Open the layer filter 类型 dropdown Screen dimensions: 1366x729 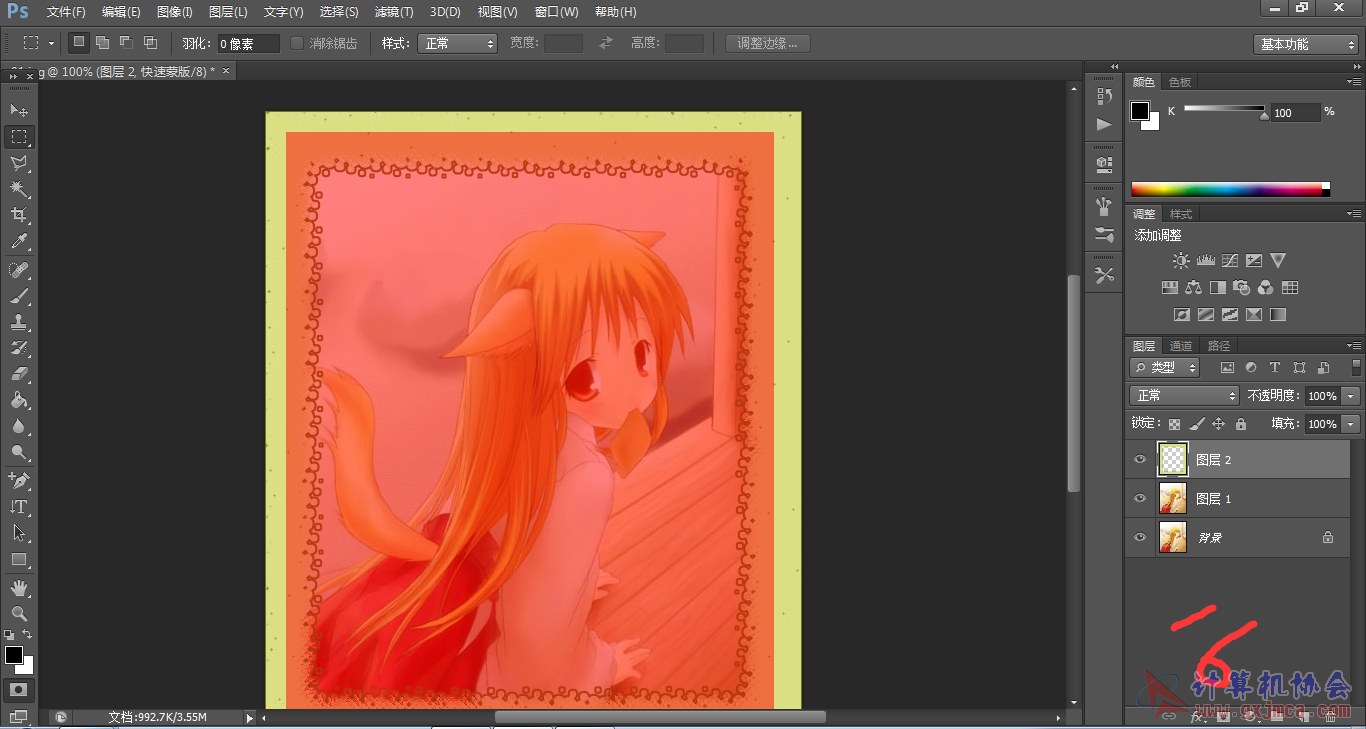click(1165, 368)
